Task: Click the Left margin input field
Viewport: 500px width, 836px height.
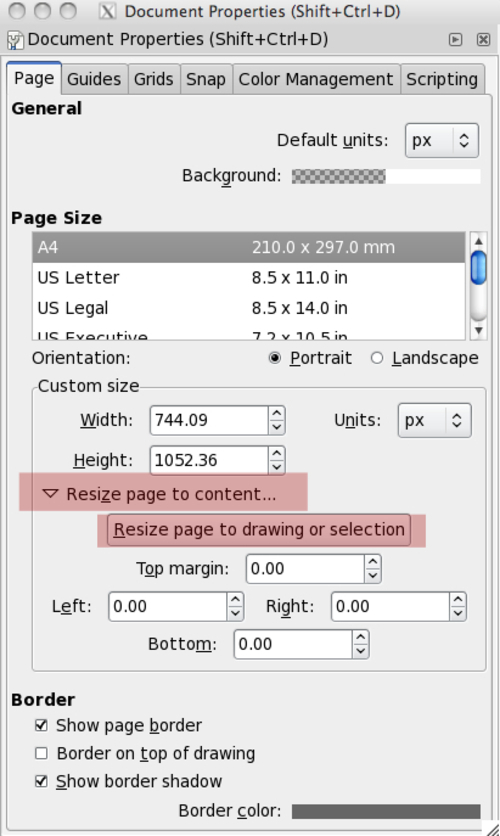Action: coord(167,606)
